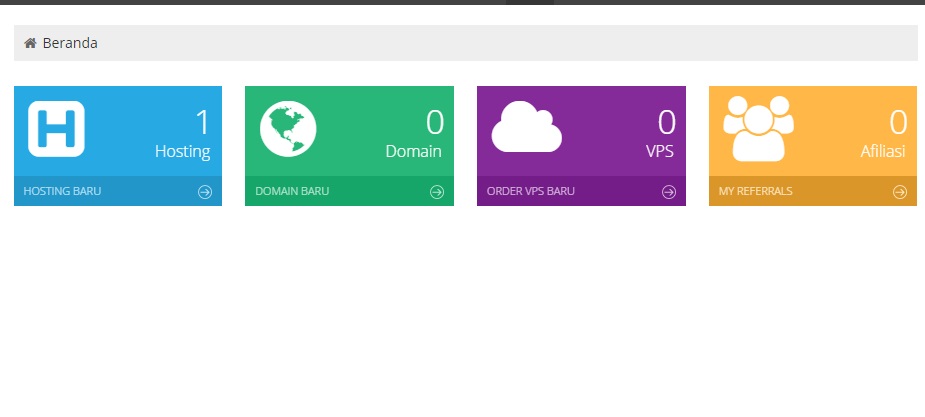Click the VPS count number 0
Screen dimensions: 925x417
pos(666,123)
